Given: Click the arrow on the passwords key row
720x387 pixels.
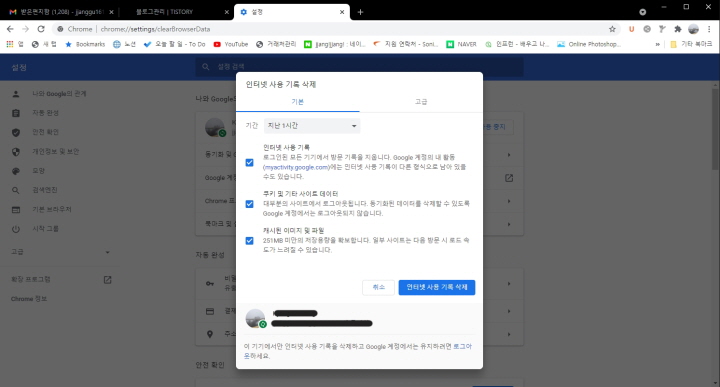Looking at the screenshot, I should point(509,284).
